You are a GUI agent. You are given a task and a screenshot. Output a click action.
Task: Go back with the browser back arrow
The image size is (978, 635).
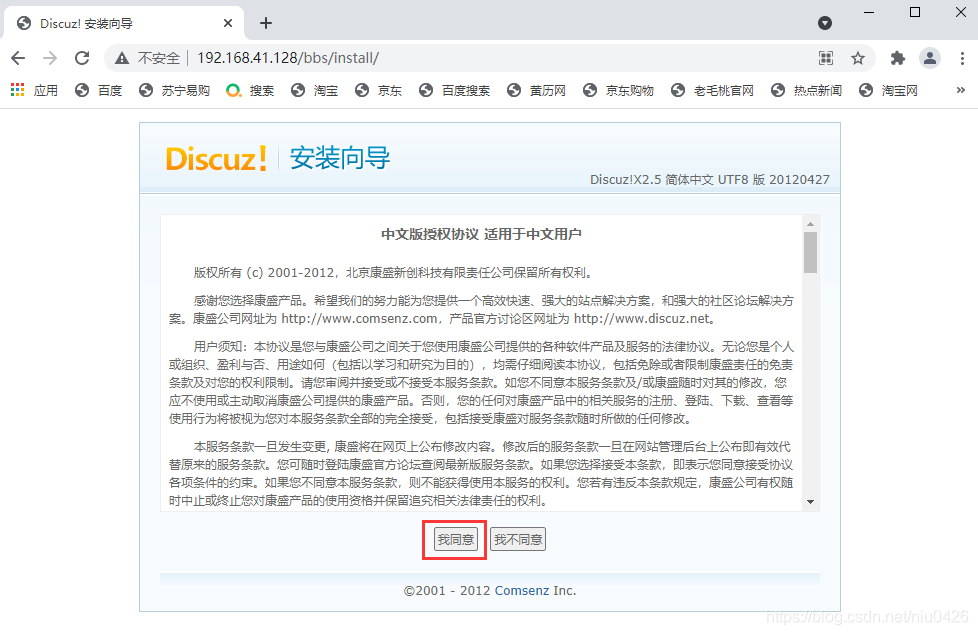point(18,58)
